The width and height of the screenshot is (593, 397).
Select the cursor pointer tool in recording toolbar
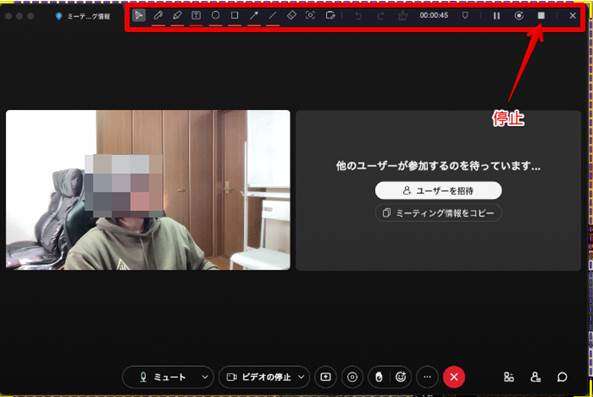(x=139, y=16)
